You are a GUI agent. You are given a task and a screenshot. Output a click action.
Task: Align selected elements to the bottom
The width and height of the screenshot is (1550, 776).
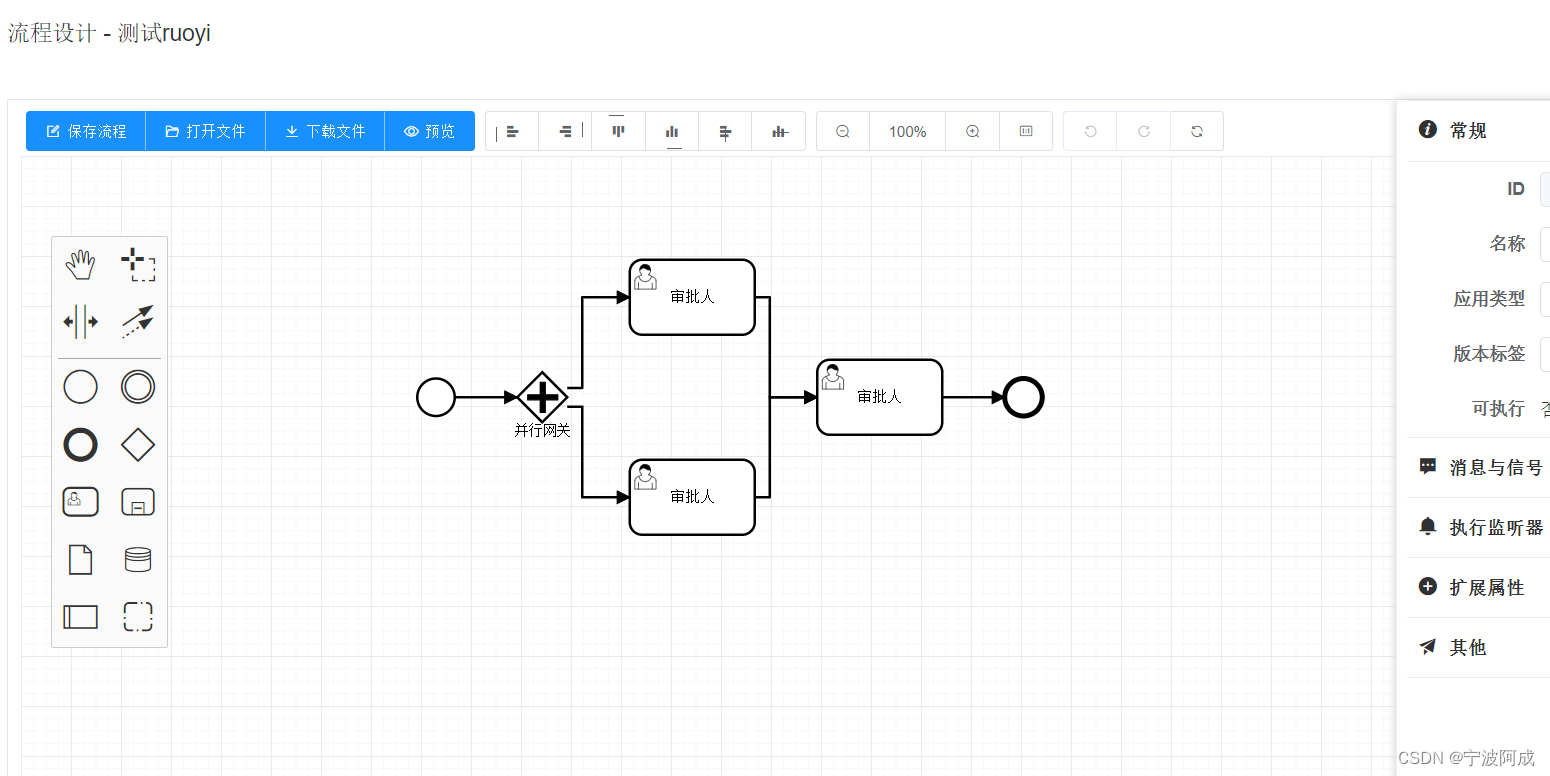click(672, 131)
